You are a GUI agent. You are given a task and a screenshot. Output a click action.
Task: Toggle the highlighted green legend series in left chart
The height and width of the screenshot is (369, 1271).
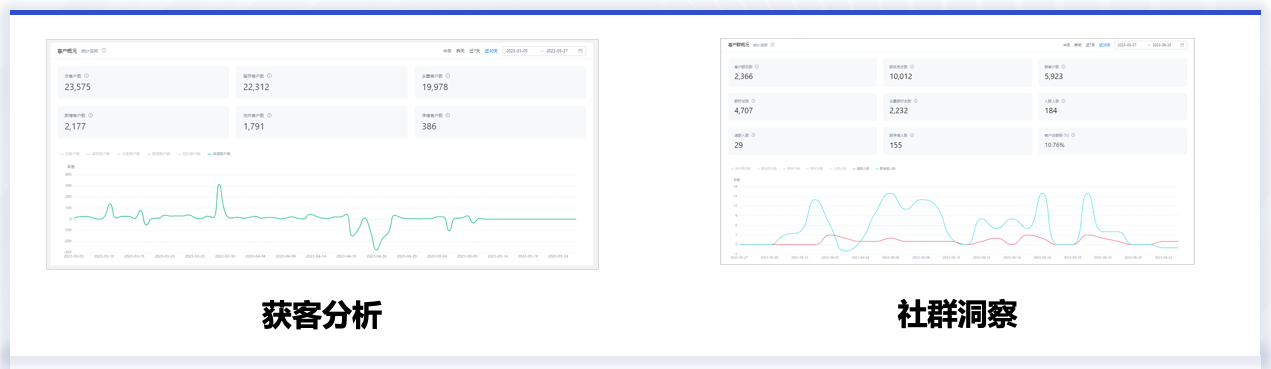click(x=219, y=153)
